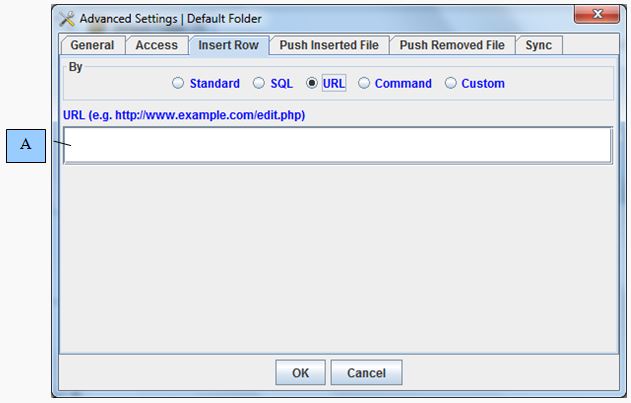The height and width of the screenshot is (403, 631).
Task: Pick the Command radio button
Action: [364, 84]
